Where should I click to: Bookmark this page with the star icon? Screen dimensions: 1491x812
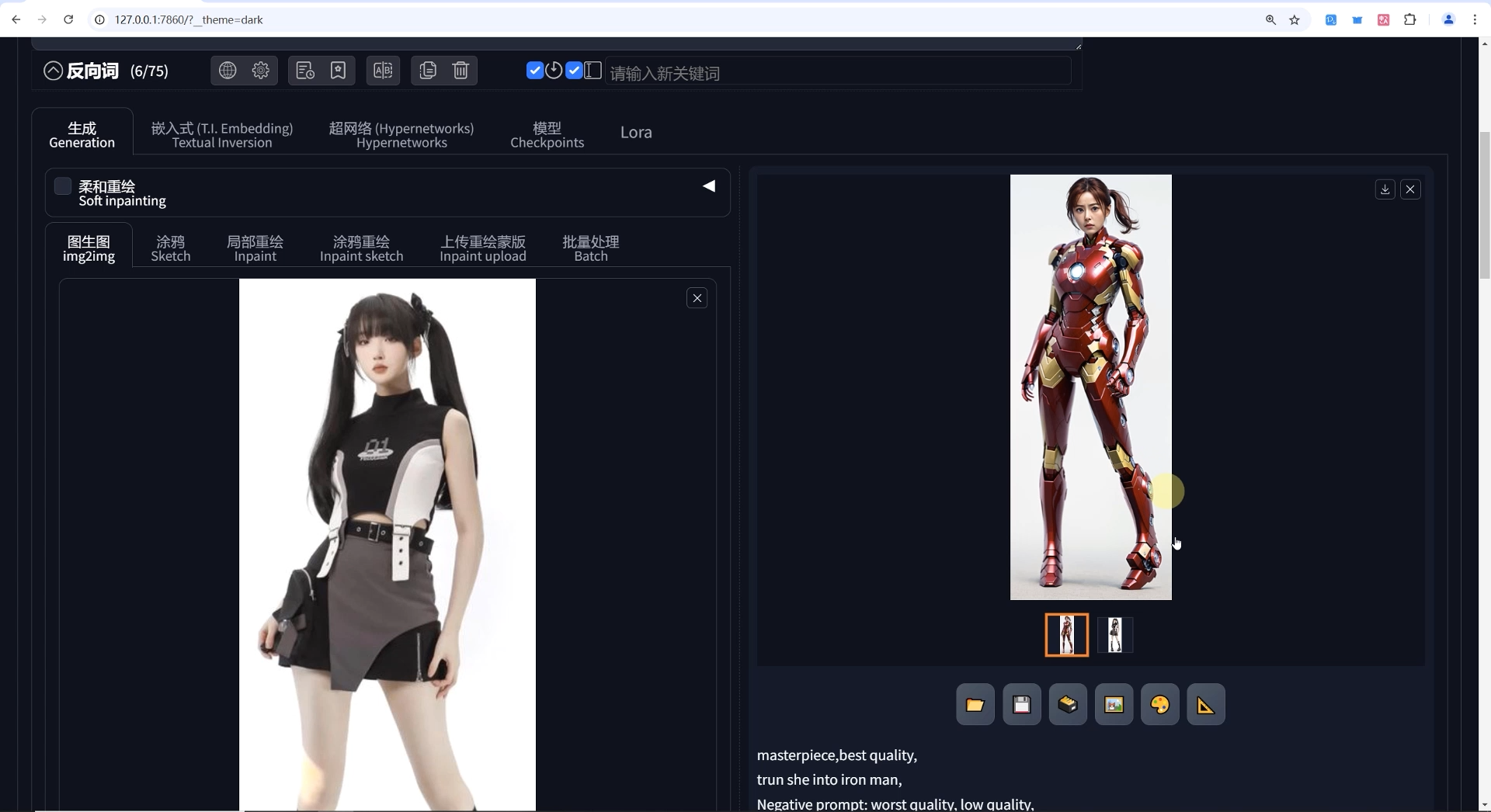[x=1295, y=20]
